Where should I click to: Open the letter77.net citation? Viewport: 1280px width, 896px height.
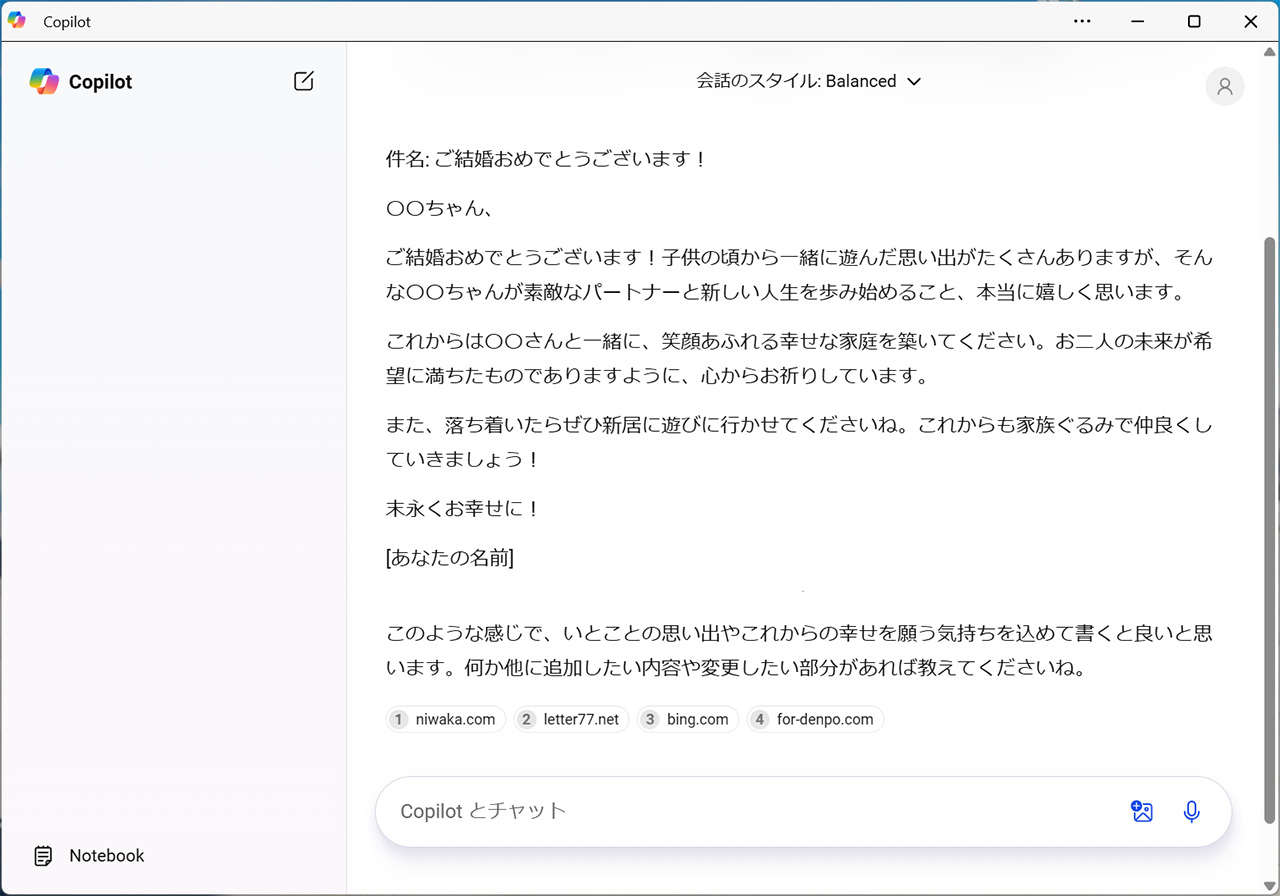click(x=571, y=719)
